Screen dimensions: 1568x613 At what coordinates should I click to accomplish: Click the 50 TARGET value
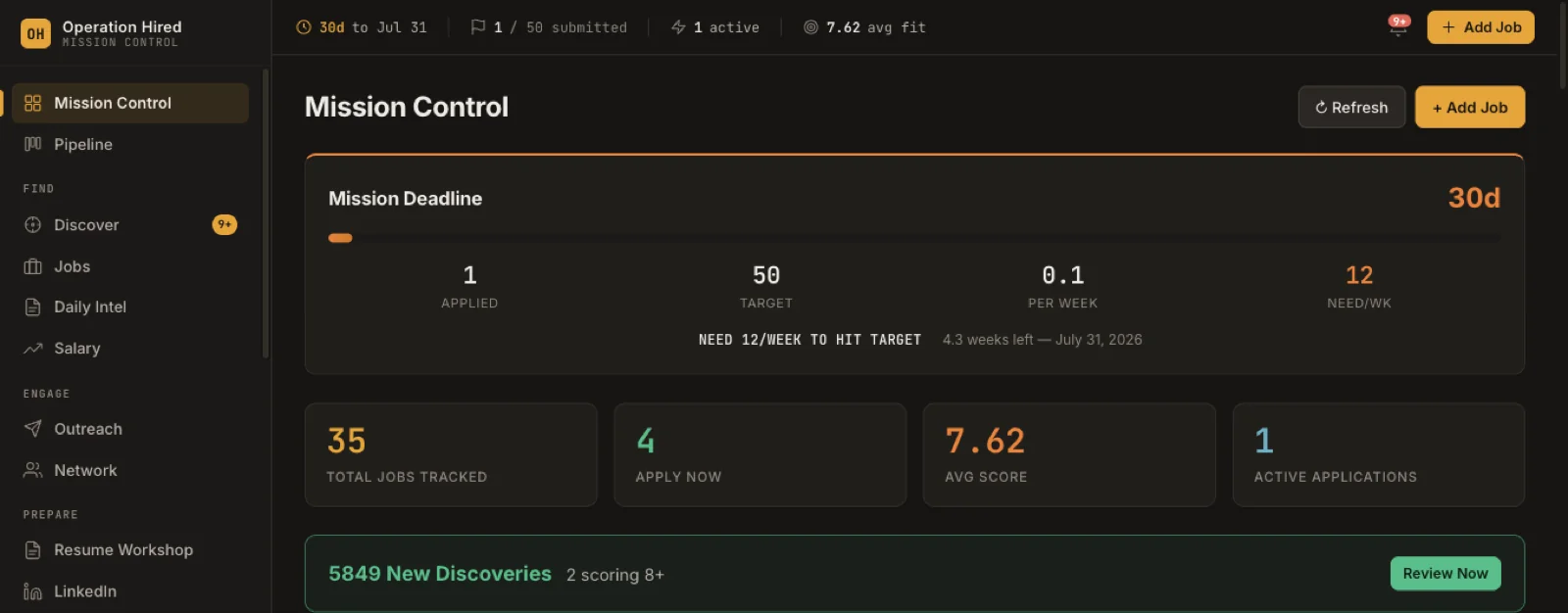(x=766, y=275)
